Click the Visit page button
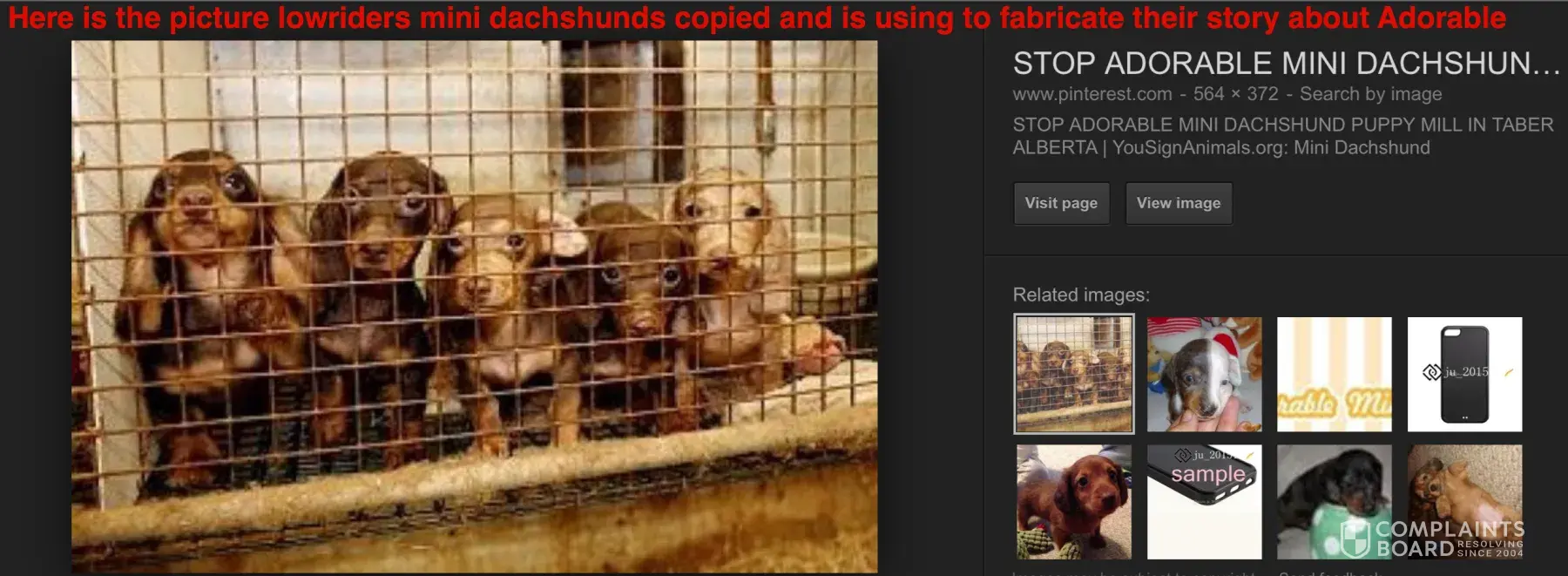Screen dimensions: 1568x576 point(1061,203)
